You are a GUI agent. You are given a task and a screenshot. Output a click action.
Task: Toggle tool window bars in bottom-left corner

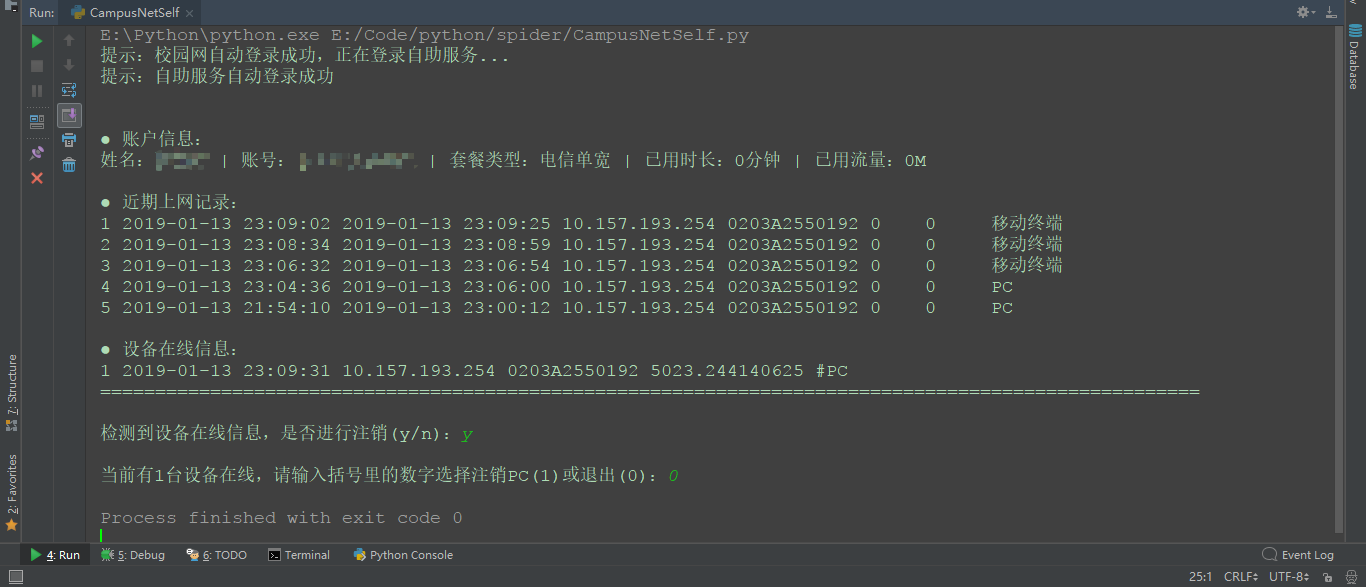click(x=15, y=577)
